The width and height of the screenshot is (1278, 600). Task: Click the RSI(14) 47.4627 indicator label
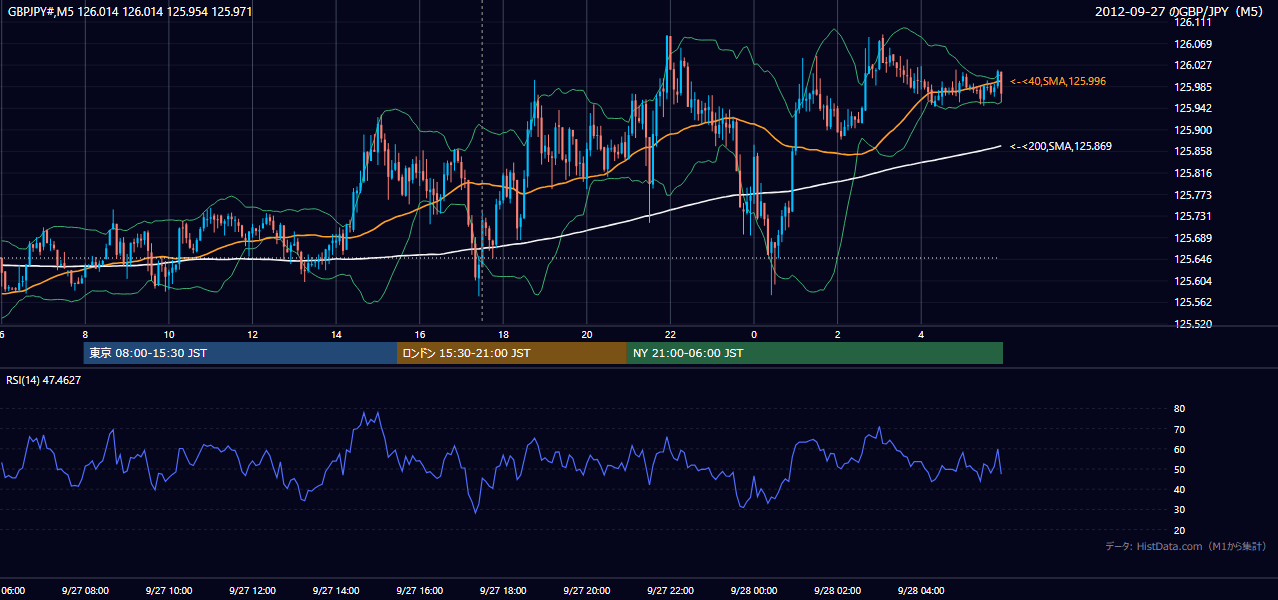click(x=44, y=380)
